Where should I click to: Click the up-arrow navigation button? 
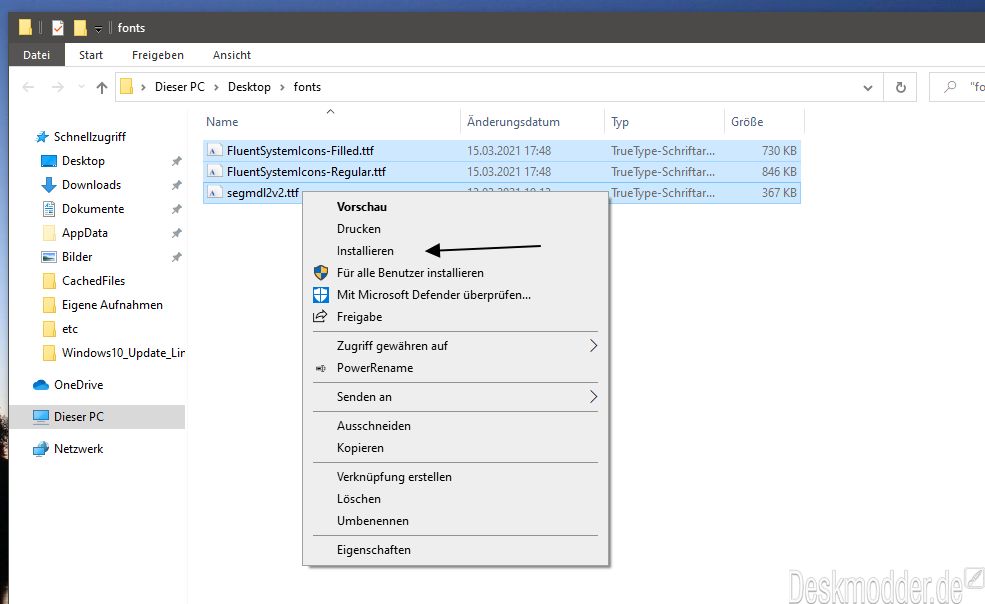pyautogui.click(x=101, y=87)
